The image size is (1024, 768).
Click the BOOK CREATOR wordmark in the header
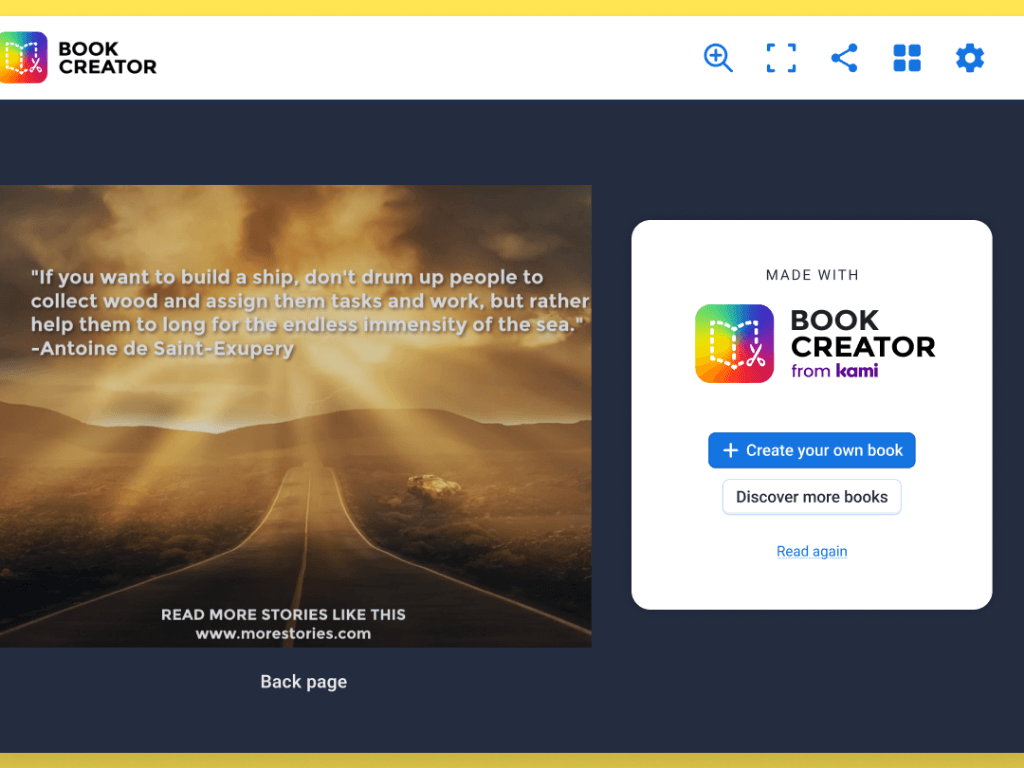107,58
